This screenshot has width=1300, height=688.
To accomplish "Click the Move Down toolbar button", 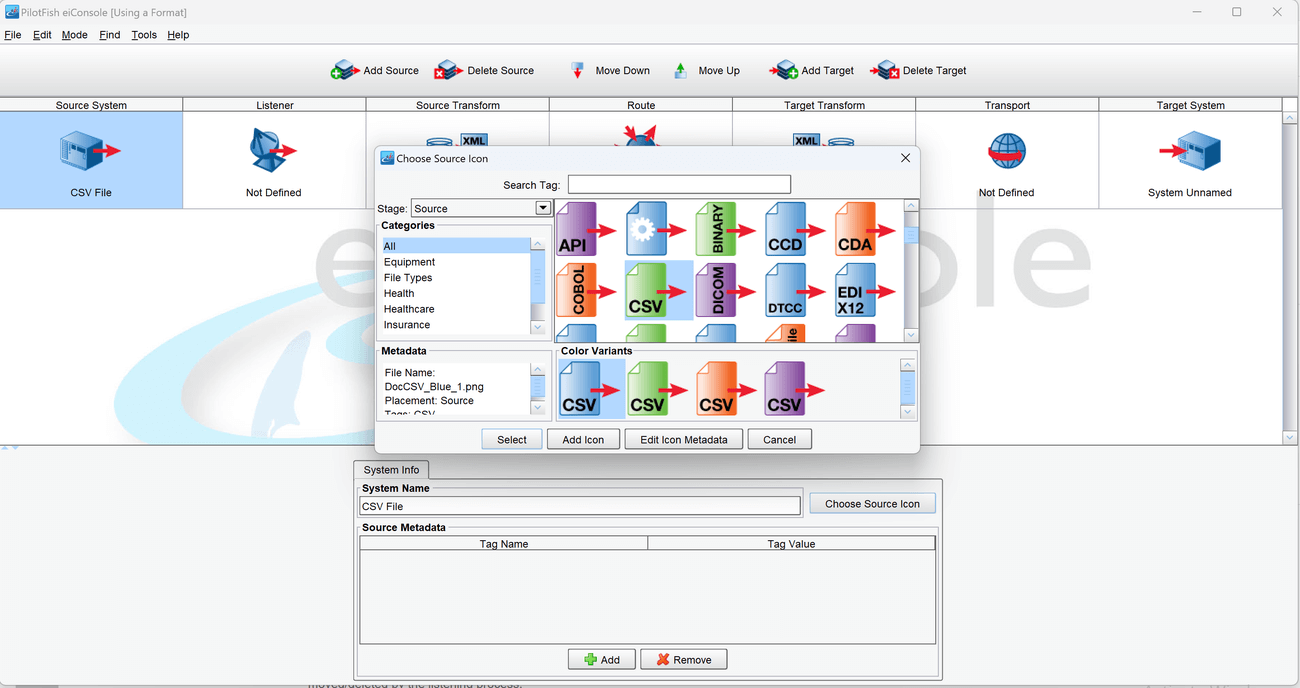I will coord(609,71).
